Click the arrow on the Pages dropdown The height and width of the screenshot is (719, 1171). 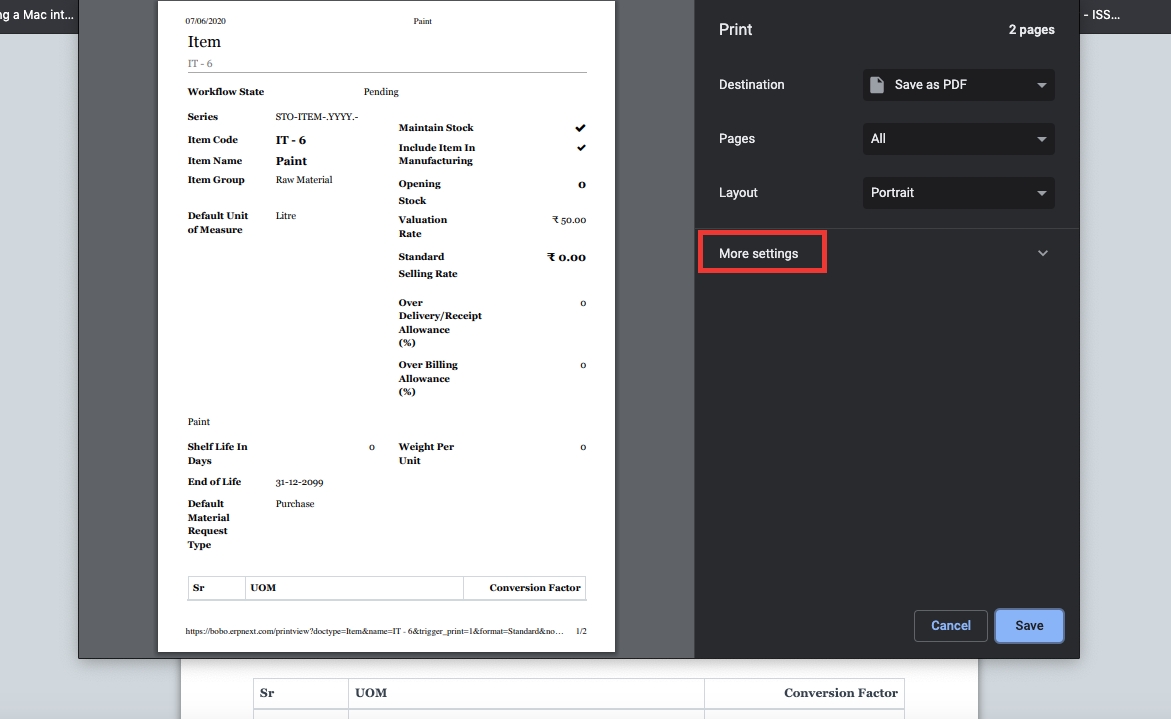pos(1041,139)
